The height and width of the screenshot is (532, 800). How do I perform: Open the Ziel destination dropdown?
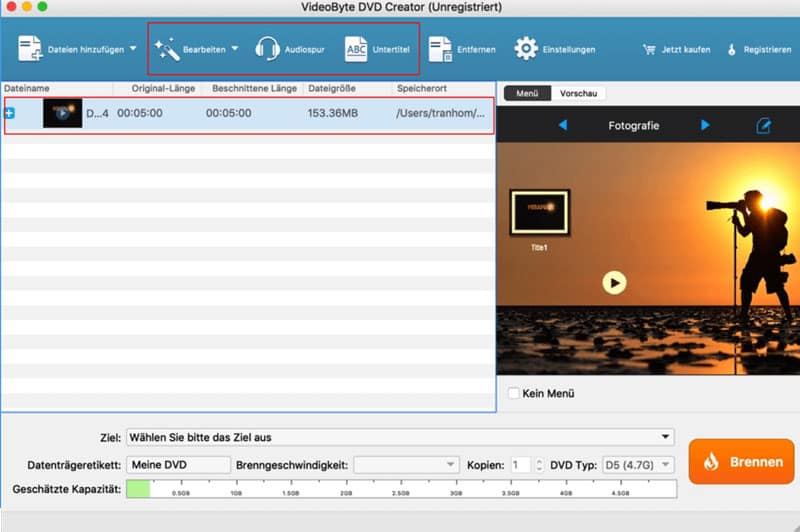click(x=401, y=437)
